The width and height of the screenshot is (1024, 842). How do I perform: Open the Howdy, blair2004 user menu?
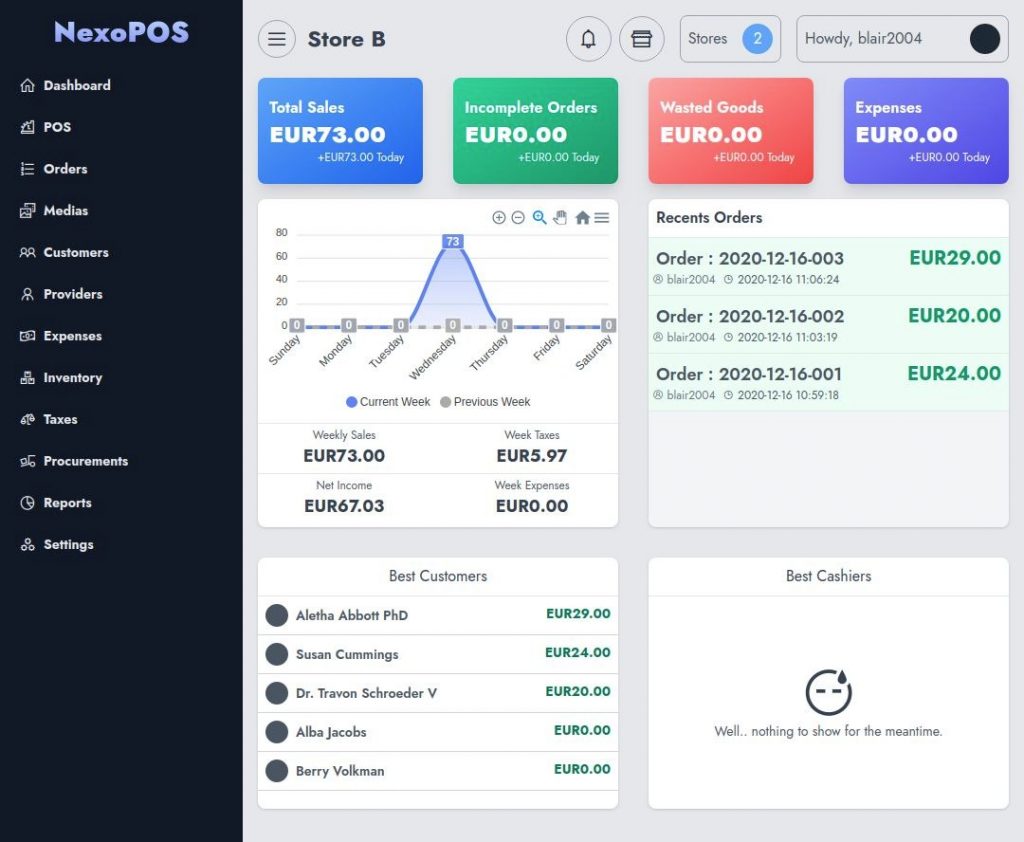coord(902,39)
